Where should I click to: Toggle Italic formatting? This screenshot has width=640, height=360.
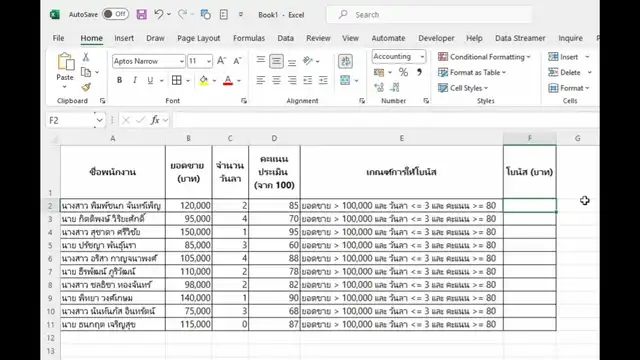135,80
